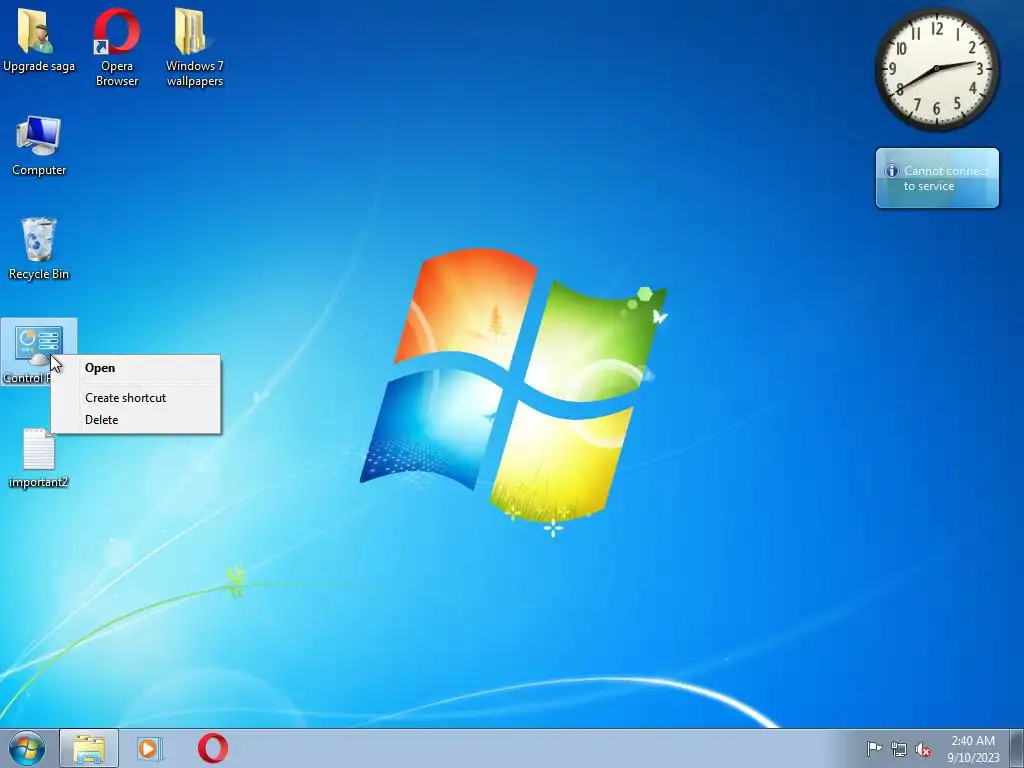Click the Cannot connect to service gadget

coord(937,178)
